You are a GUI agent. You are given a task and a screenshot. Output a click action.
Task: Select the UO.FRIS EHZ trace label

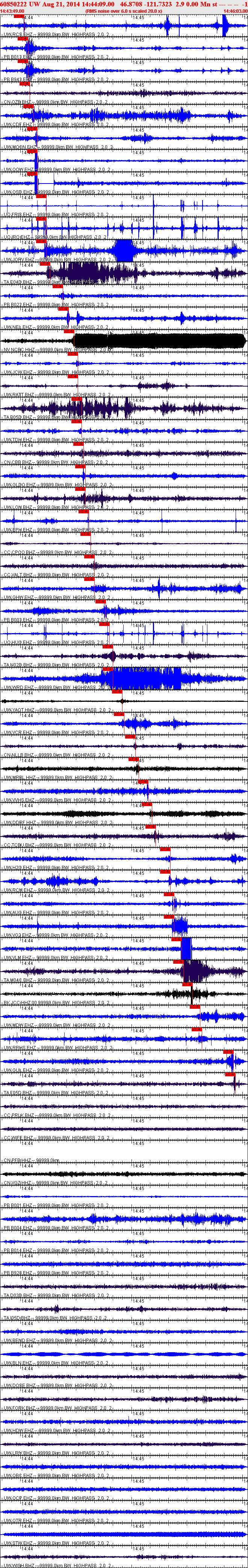pos(56,215)
